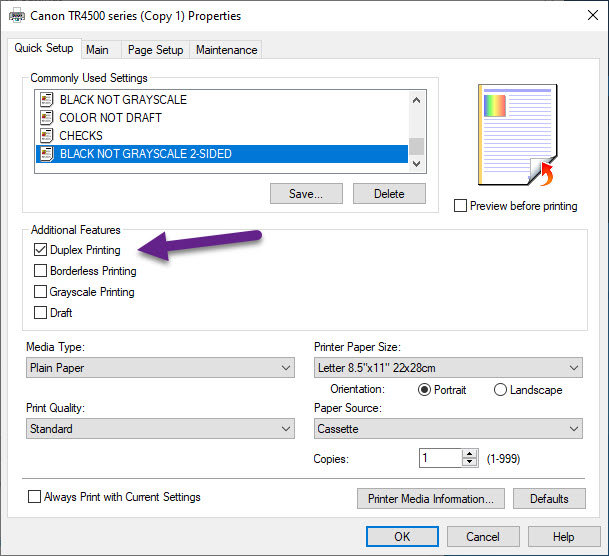The height and width of the screenshot is (556, 609).
Task: Click the Cancel button
Action: coord(483,537)
